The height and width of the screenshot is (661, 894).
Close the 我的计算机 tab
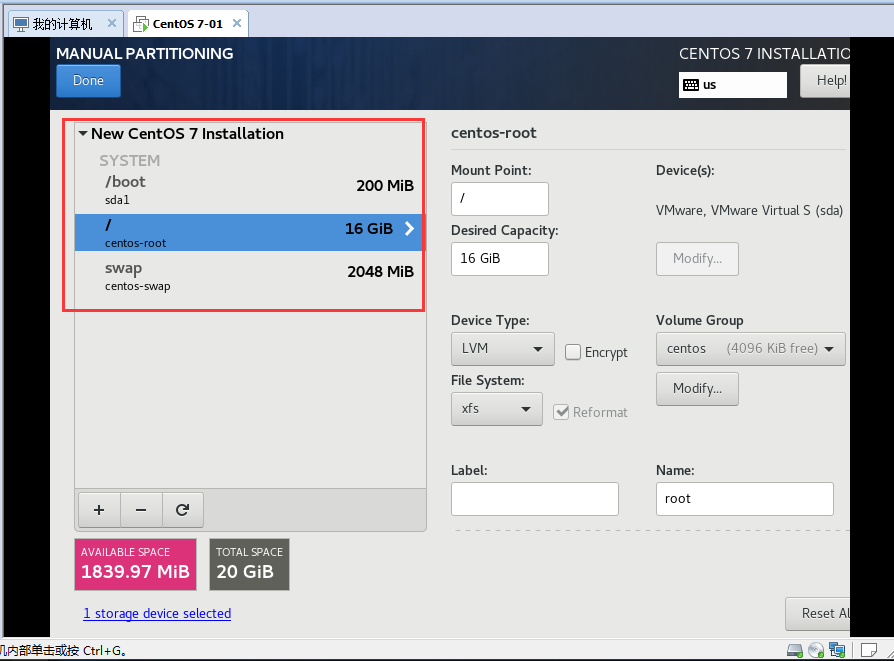[112, 23]
